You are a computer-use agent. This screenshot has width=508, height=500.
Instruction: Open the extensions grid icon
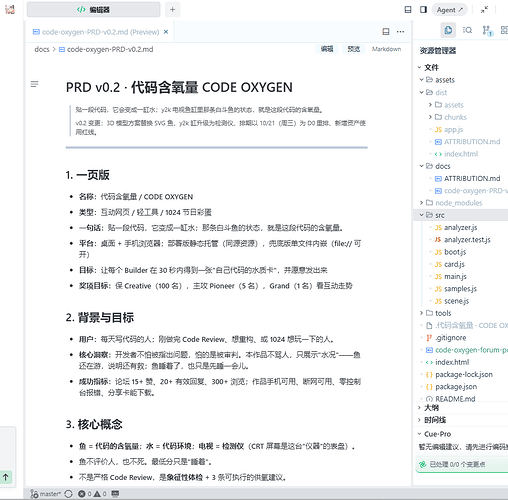click(x=504, y=30)
